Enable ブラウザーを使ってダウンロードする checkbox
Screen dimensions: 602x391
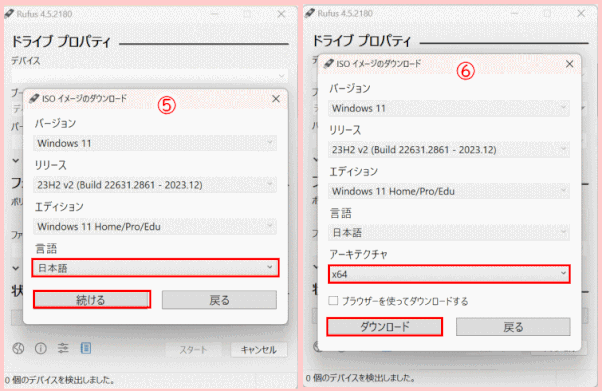click(333, 301)
